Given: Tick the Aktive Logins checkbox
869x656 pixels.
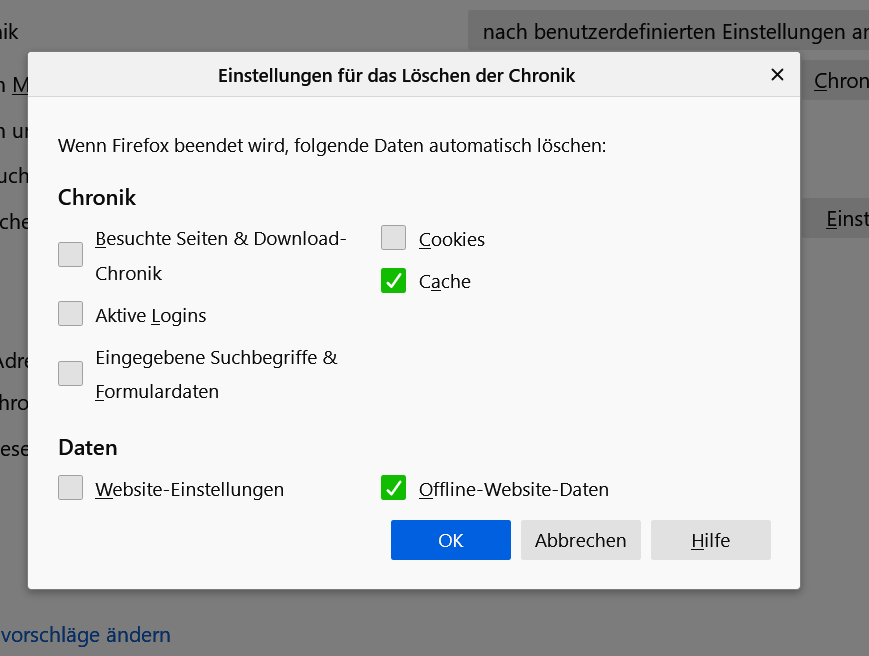Looking at the screenshot, I should point(70,314).
